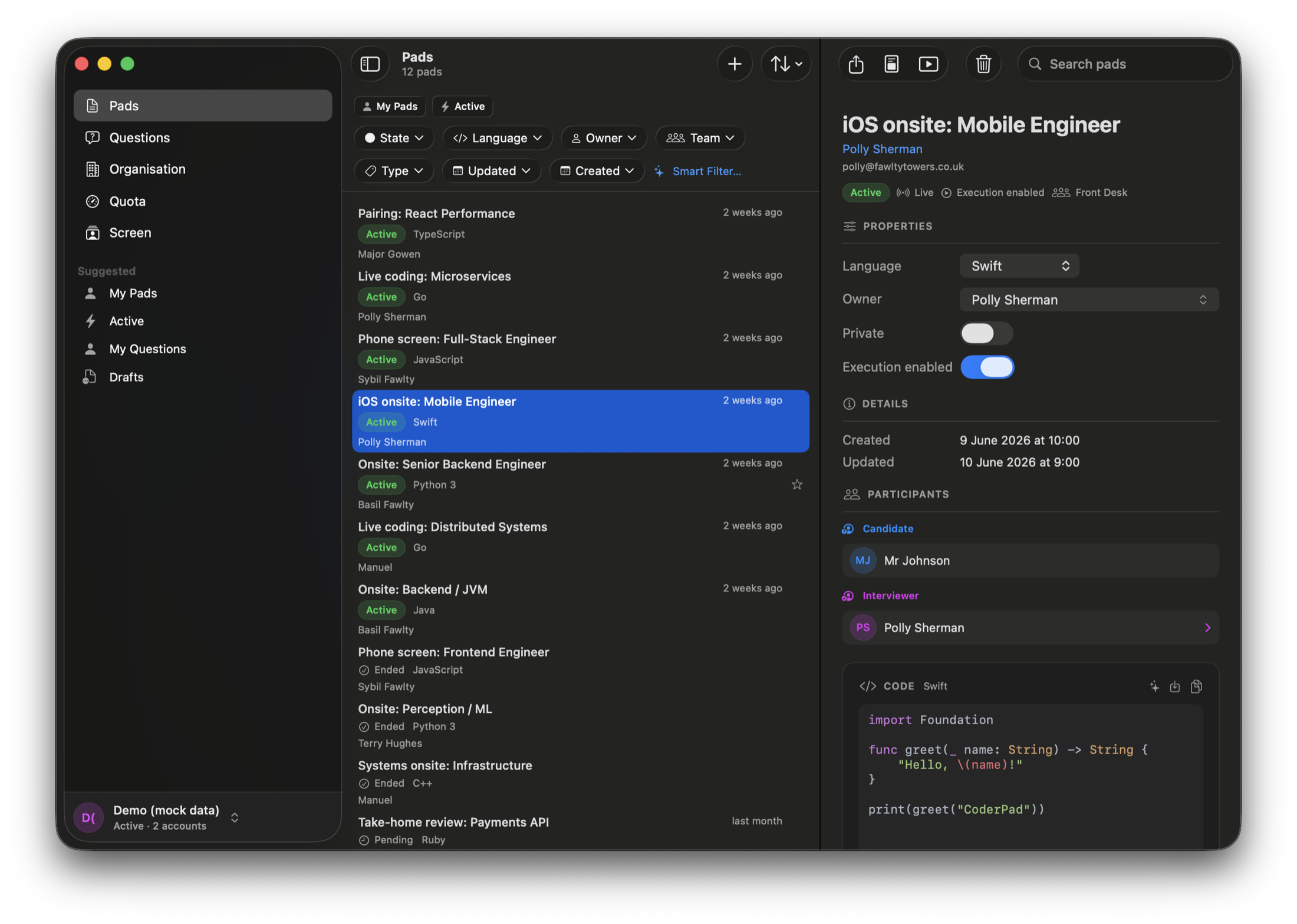This screenshot has height=924, width=1297.
Task: Select Take-home review: Payments API pad
Action: click(x=580, y=830)
